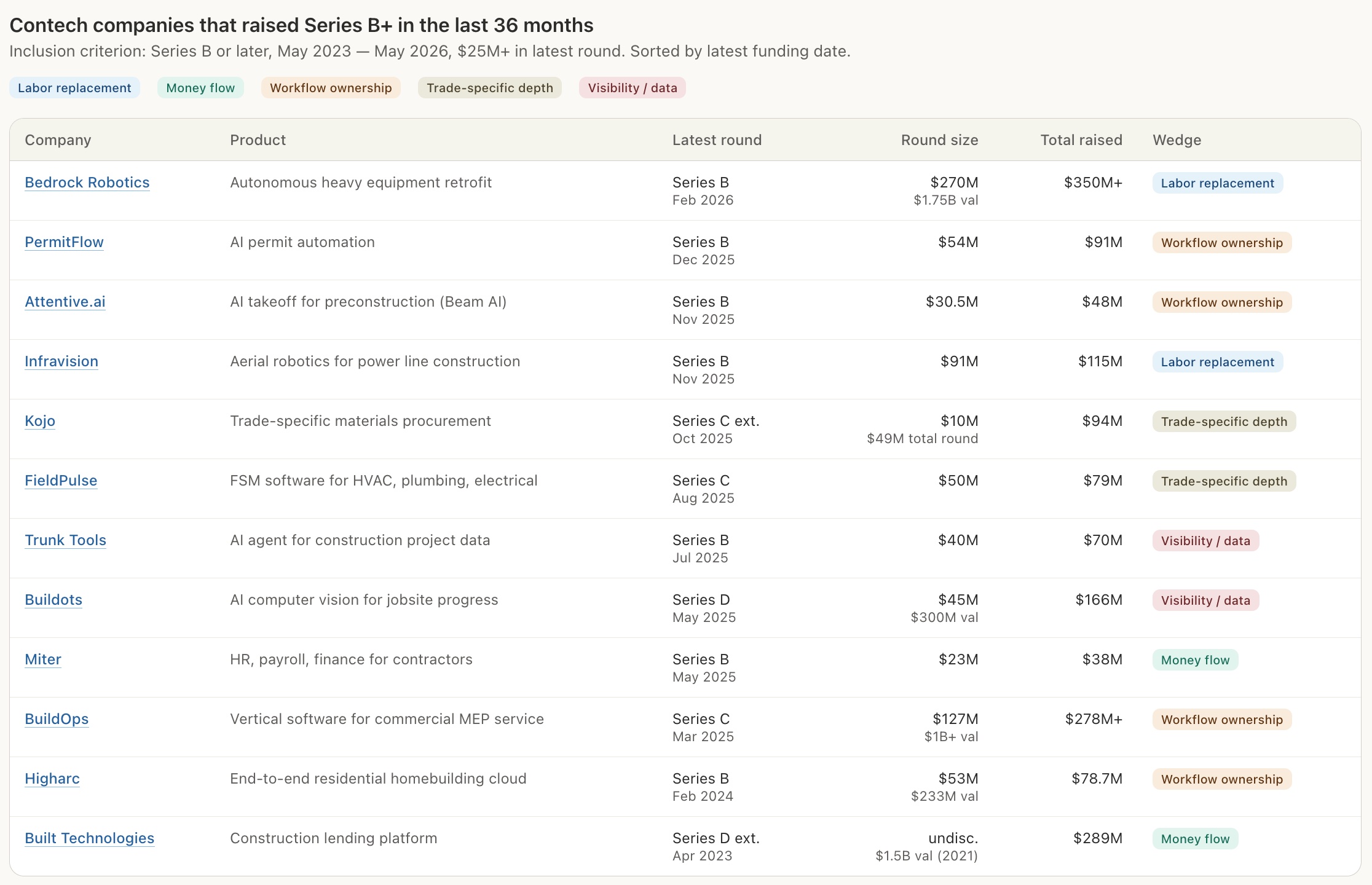Click BuildOps' Workflow ownership wedge tag
The image size is (1372, 885).
(x=1222, y=720)
